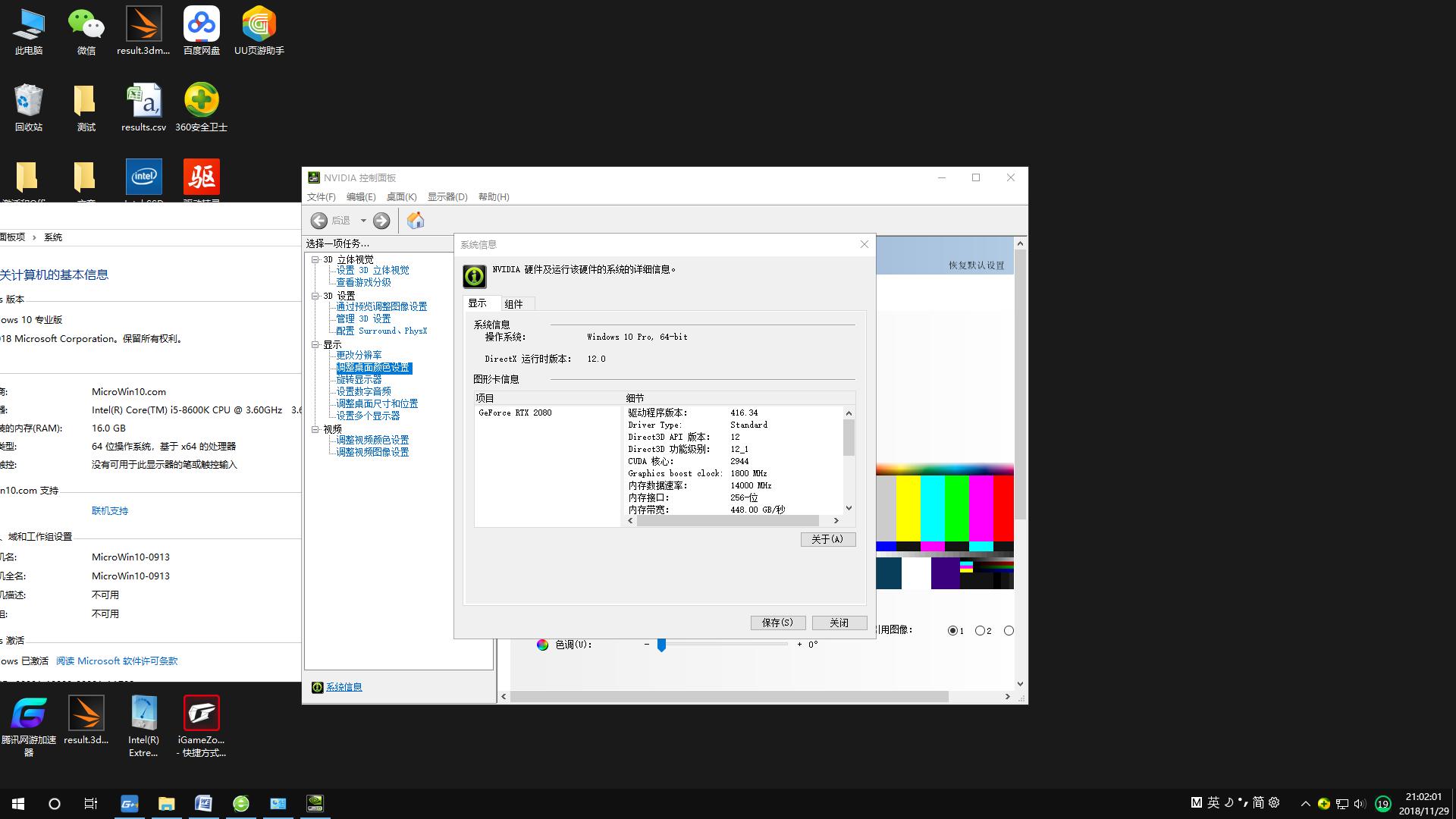Select reference image radio option 2
This screenshot has width=1456, height=819.
pos(980,631)
